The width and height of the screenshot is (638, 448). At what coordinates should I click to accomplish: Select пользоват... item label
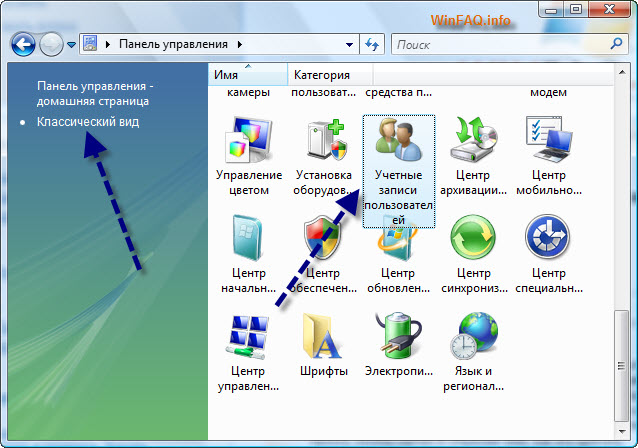click(323, 92)
